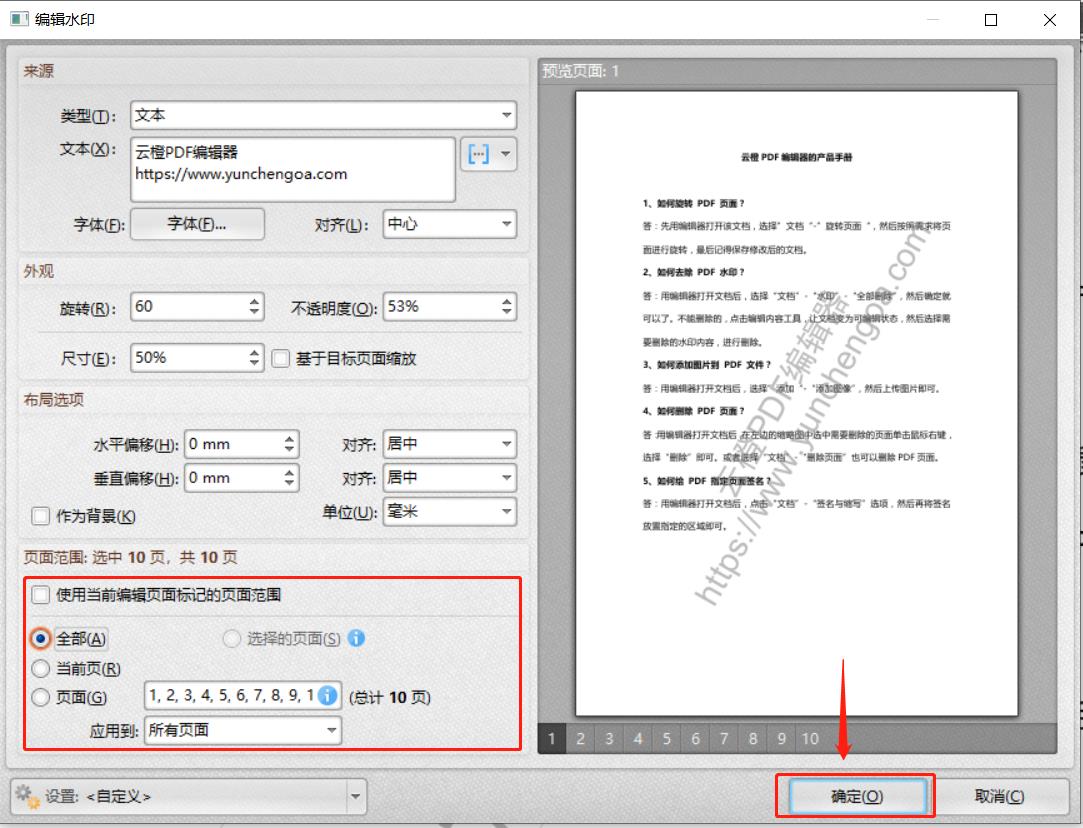This screenshot has height=828, width=1083.
Task: Enable 基于目标页面缩放 checkbox
Action: point(280,358)
